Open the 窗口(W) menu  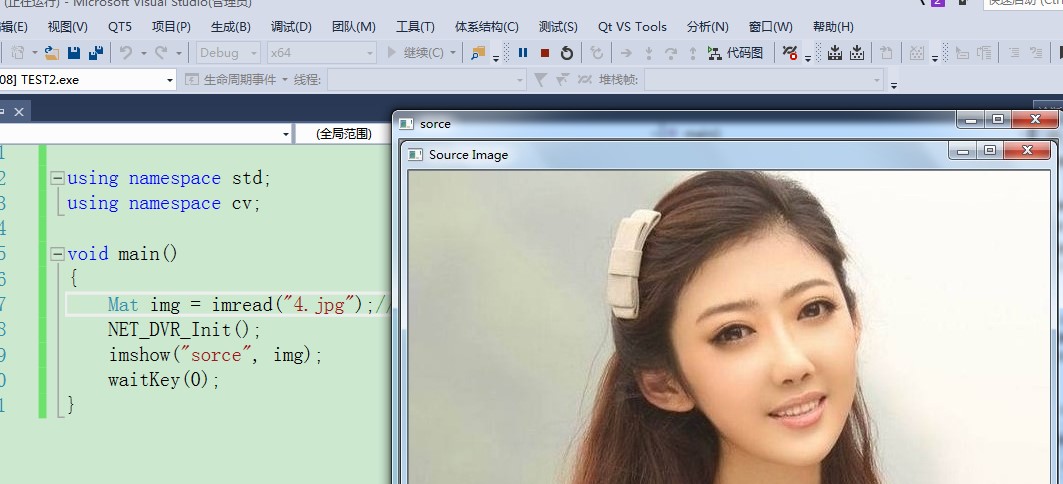pyautogui.click(x=771, y=26)
